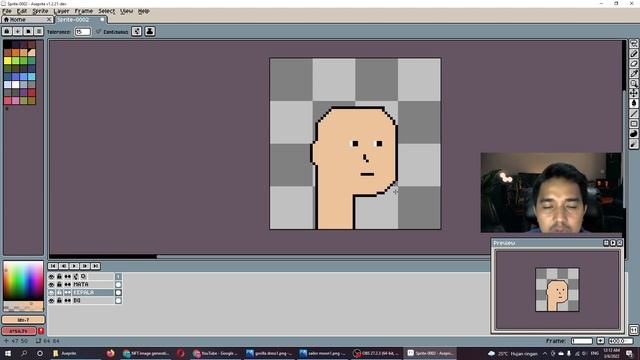Toggle continuous cels on BG layer

click(67, 300)
